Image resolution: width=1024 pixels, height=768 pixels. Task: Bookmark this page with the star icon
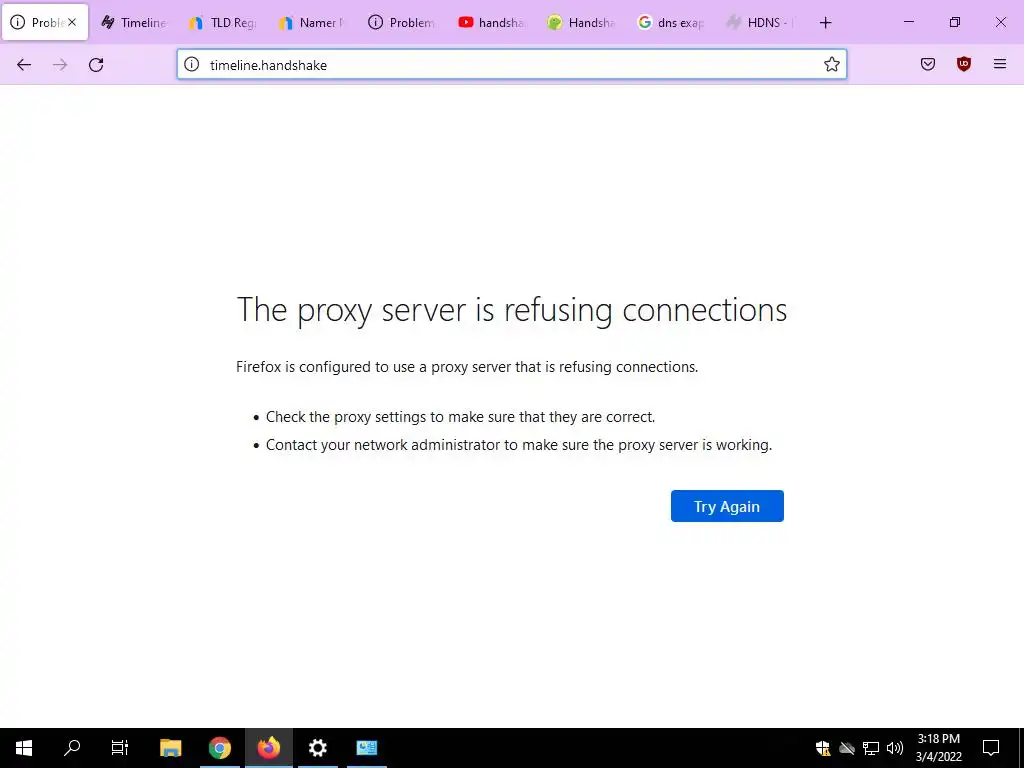(831, 64)
